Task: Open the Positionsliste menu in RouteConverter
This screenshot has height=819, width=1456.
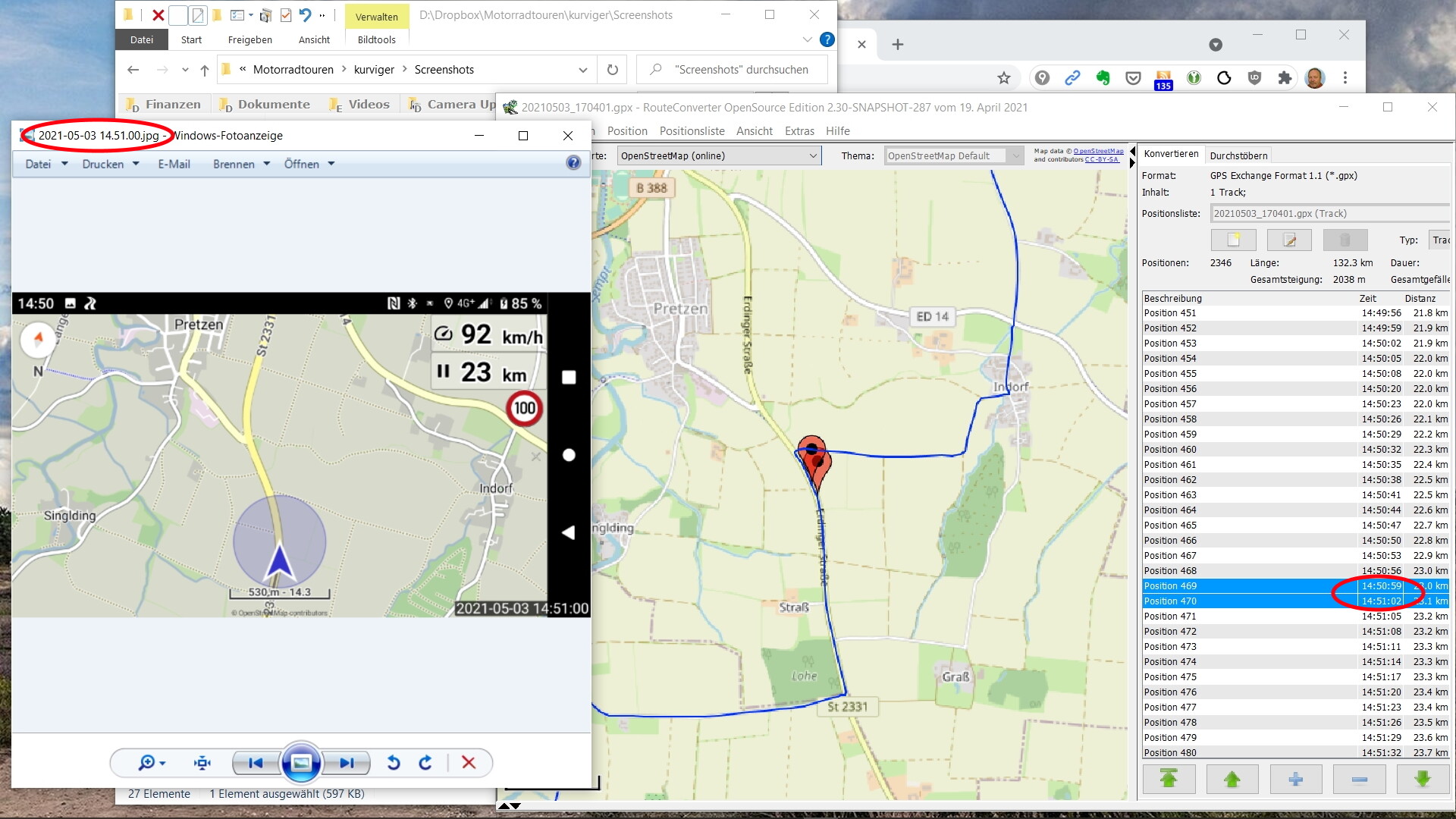Action: coord(692,131)
